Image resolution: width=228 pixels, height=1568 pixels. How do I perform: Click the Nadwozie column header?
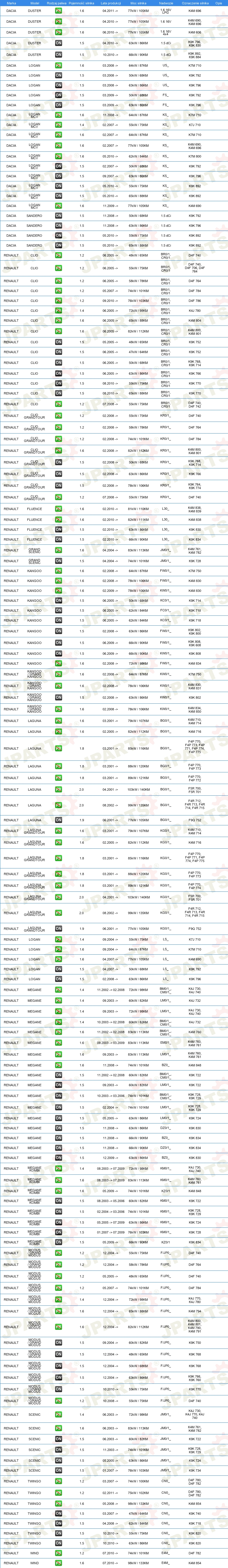166,3
